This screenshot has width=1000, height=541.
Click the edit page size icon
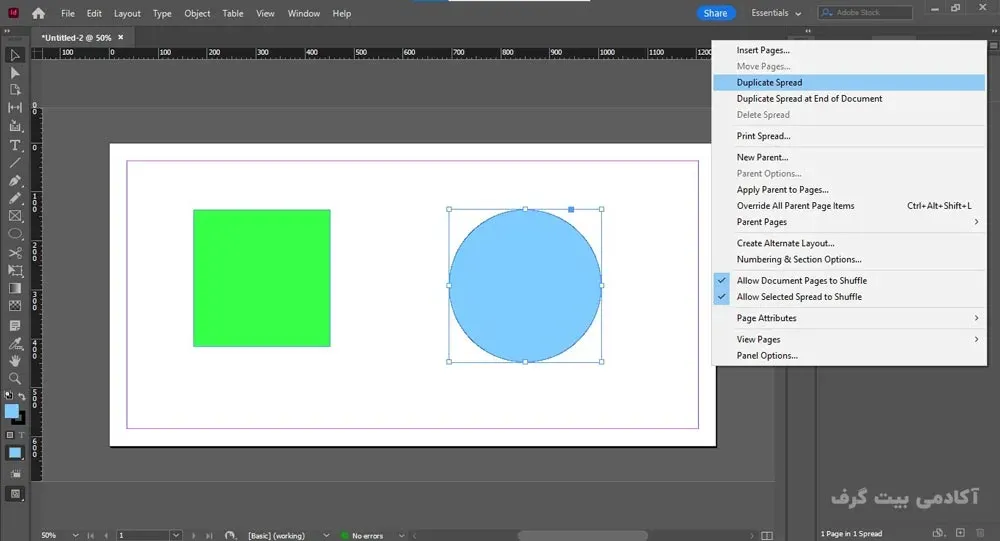pyautogui.click(x=938, y=533)
